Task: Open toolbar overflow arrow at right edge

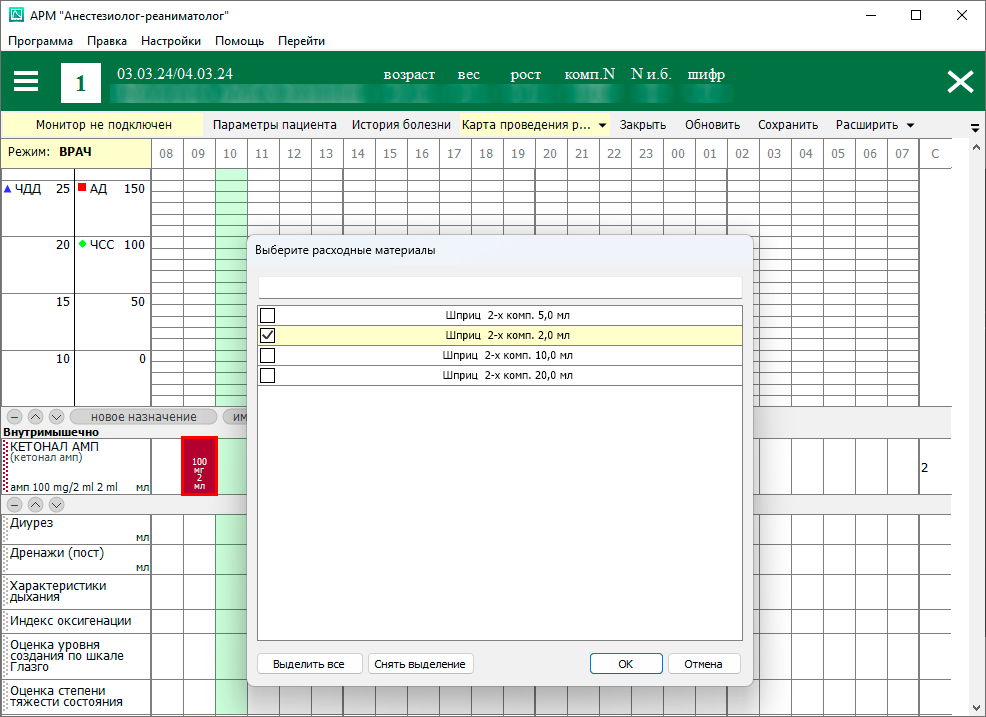Action: (975, 128)
